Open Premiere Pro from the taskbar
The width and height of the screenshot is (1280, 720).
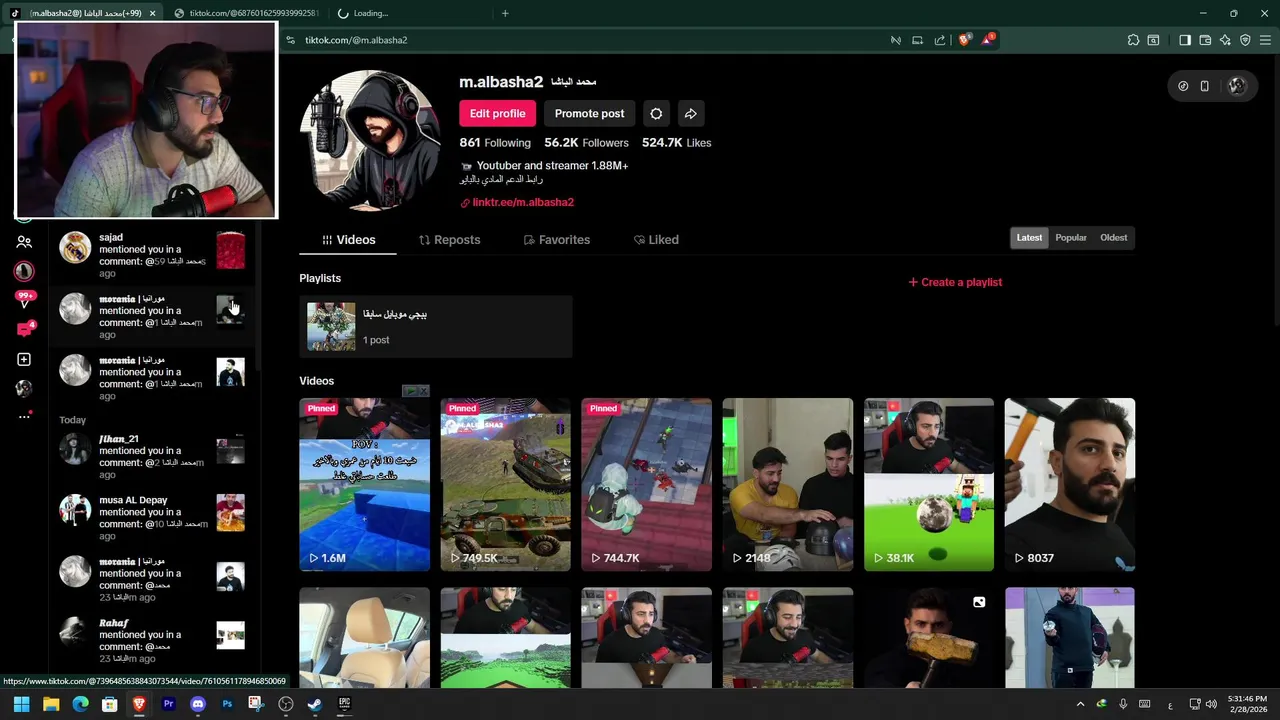click(168, 704)
